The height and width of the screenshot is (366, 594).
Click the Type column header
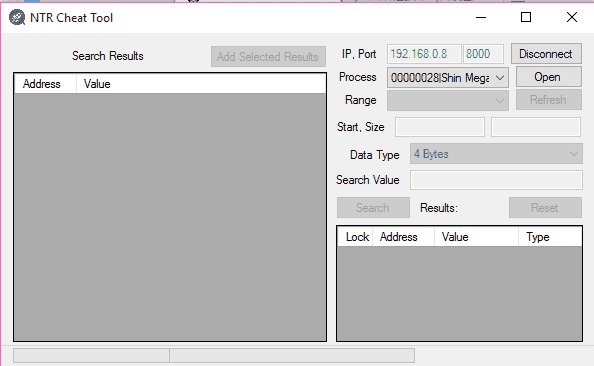point(550,237)
